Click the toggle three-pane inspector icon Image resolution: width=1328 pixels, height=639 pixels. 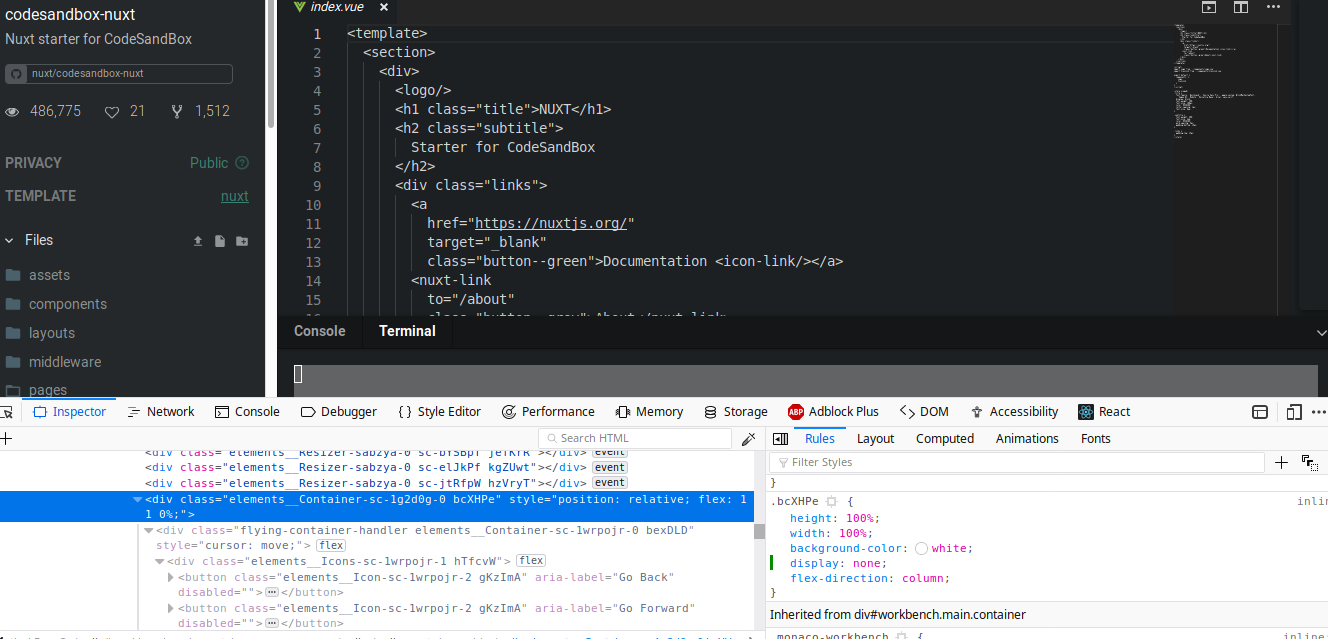pyautogui.click(x=781, y=439)
